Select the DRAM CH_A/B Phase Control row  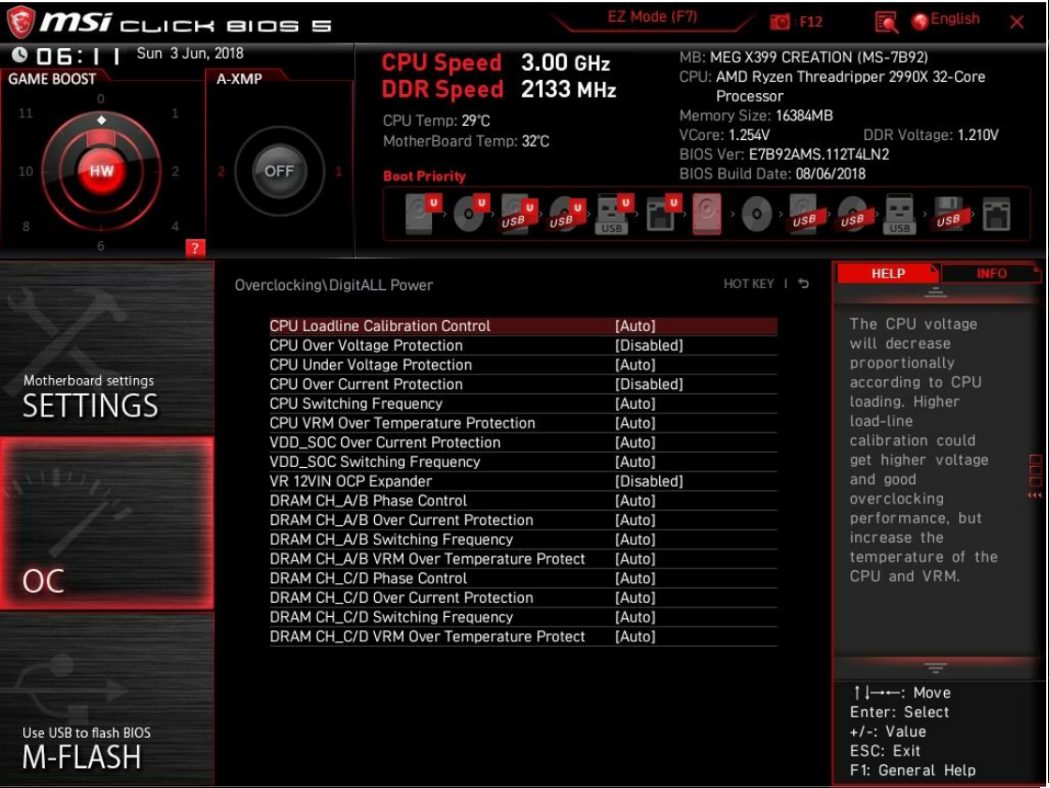pyautogui.click(x=523, y=501)
